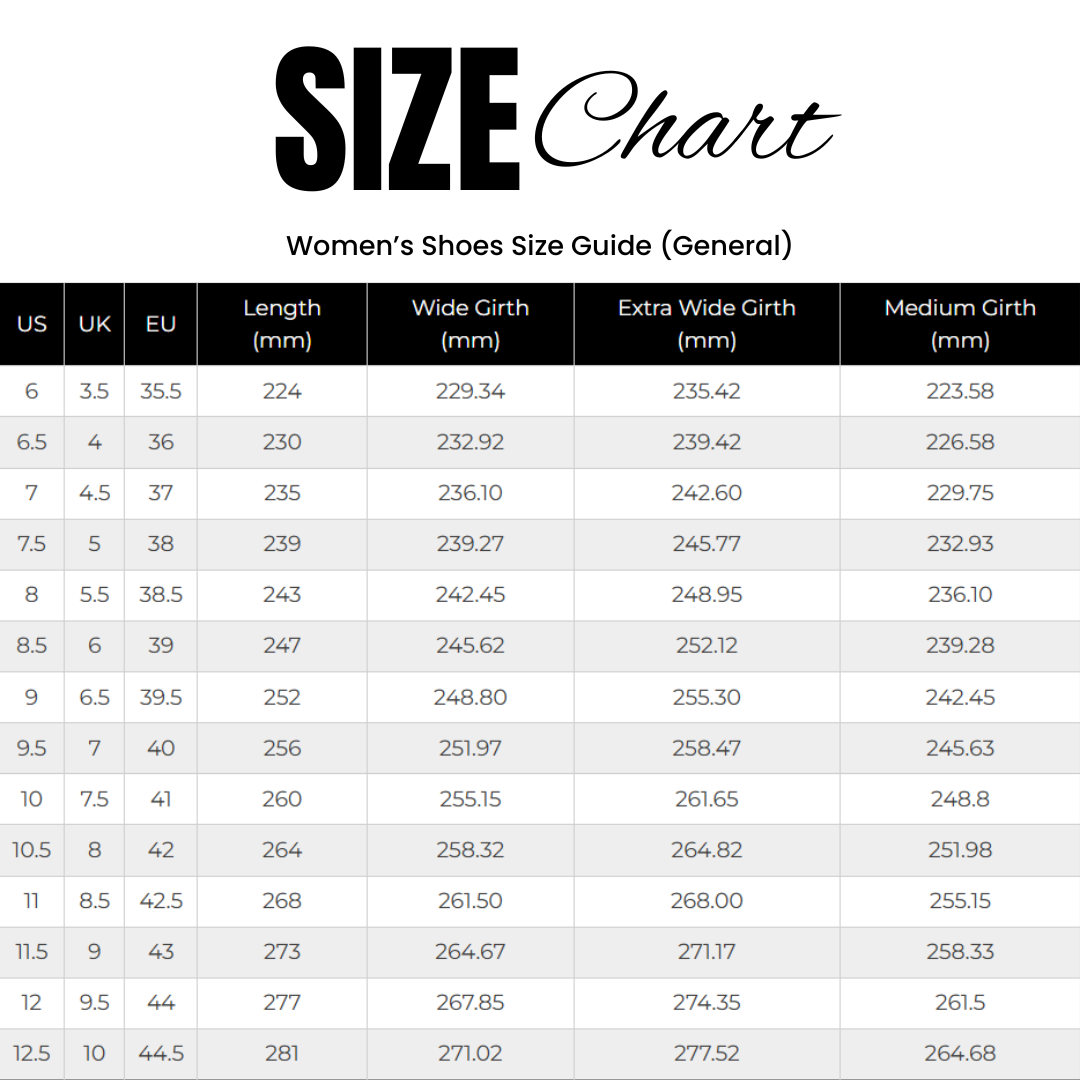Screen dimensions: 1080x1080
Task: Click medium girth value 264.68
Action: pyautogui.click(x=960, y=1053)
